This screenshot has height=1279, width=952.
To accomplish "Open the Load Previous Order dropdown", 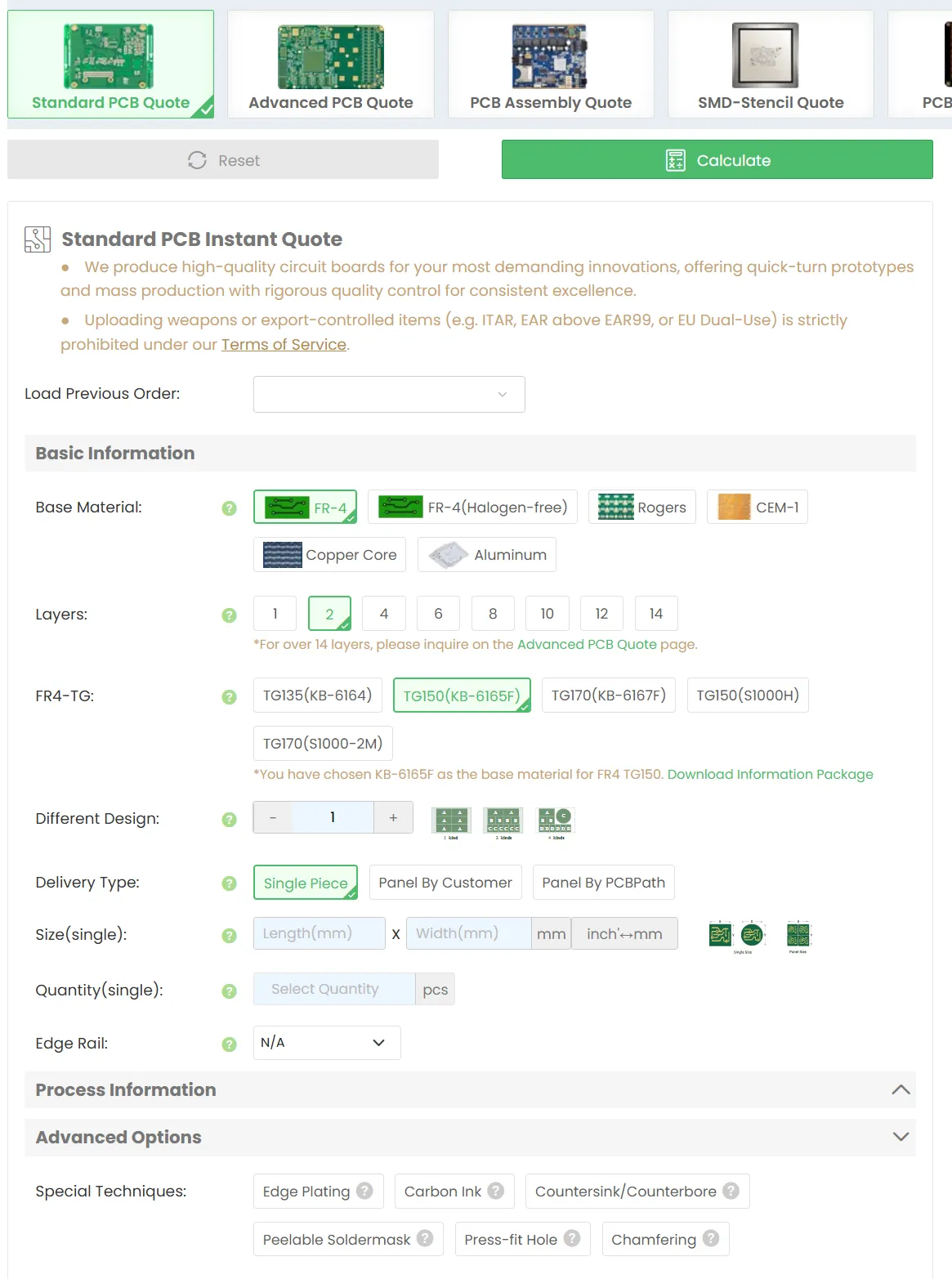I will 389,394.
